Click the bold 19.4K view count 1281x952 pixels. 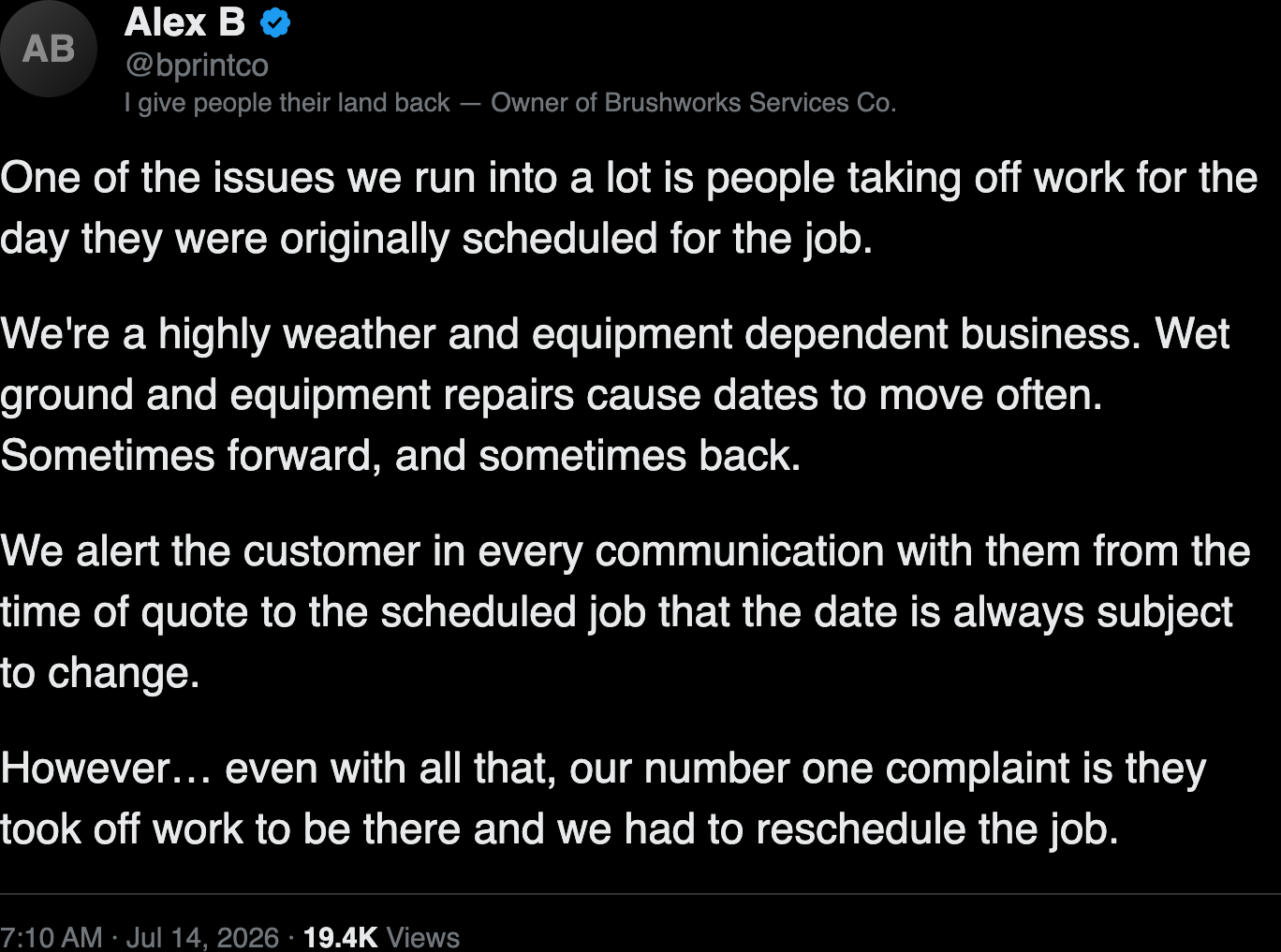point(341,937)
